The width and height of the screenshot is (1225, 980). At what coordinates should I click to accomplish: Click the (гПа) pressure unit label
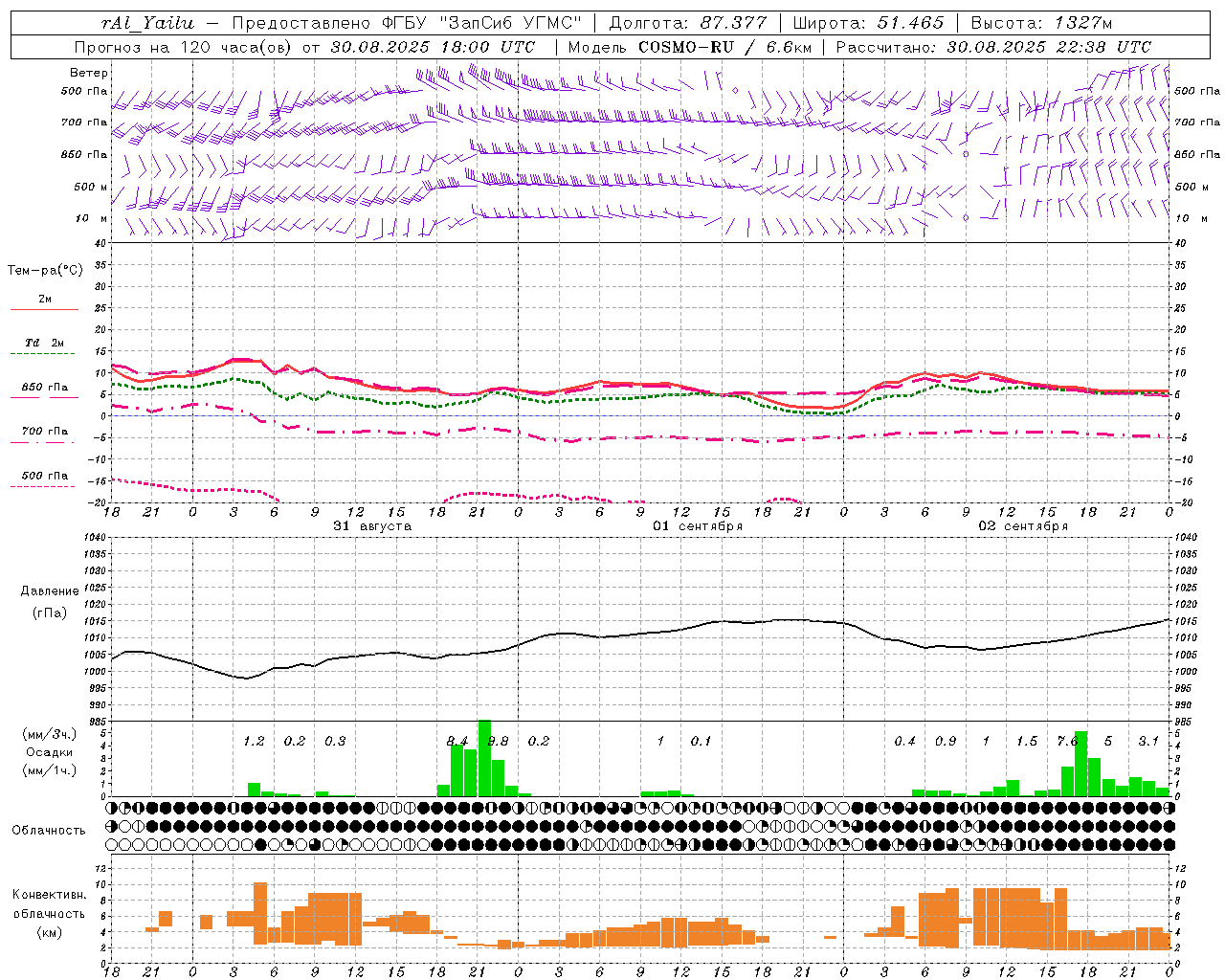[49, 613]
